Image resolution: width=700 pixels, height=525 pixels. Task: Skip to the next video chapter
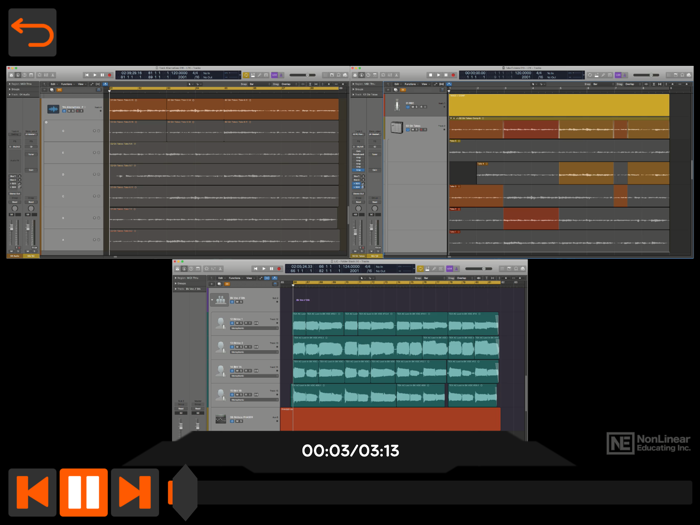pos(135,492)
